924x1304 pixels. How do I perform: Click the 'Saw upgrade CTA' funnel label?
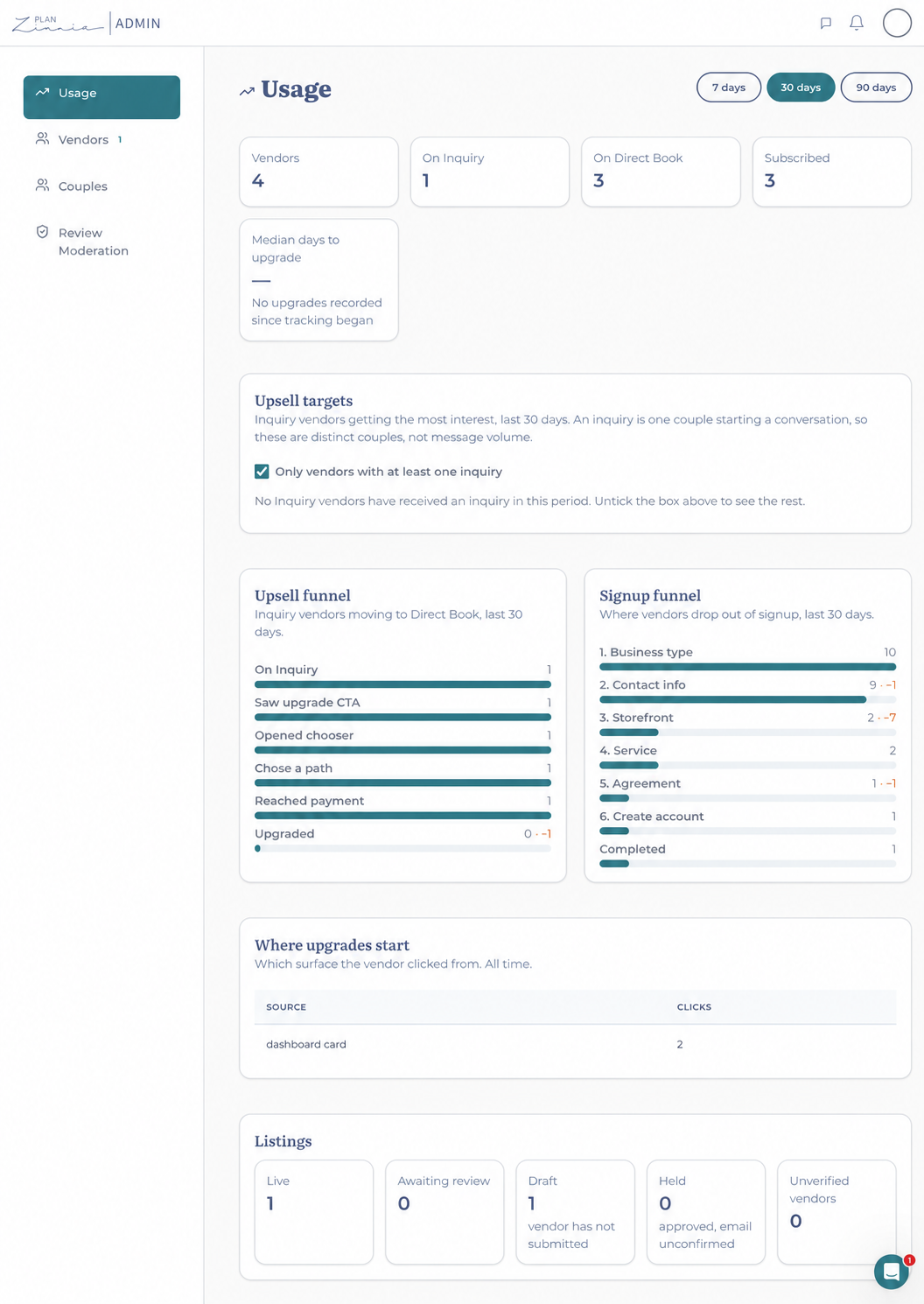click(307, 703)
